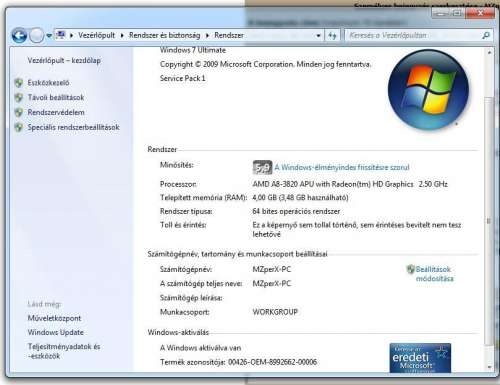
Task: Refresh the page with the arrows button
Action: pyautogui.click(x=332, y=35)
